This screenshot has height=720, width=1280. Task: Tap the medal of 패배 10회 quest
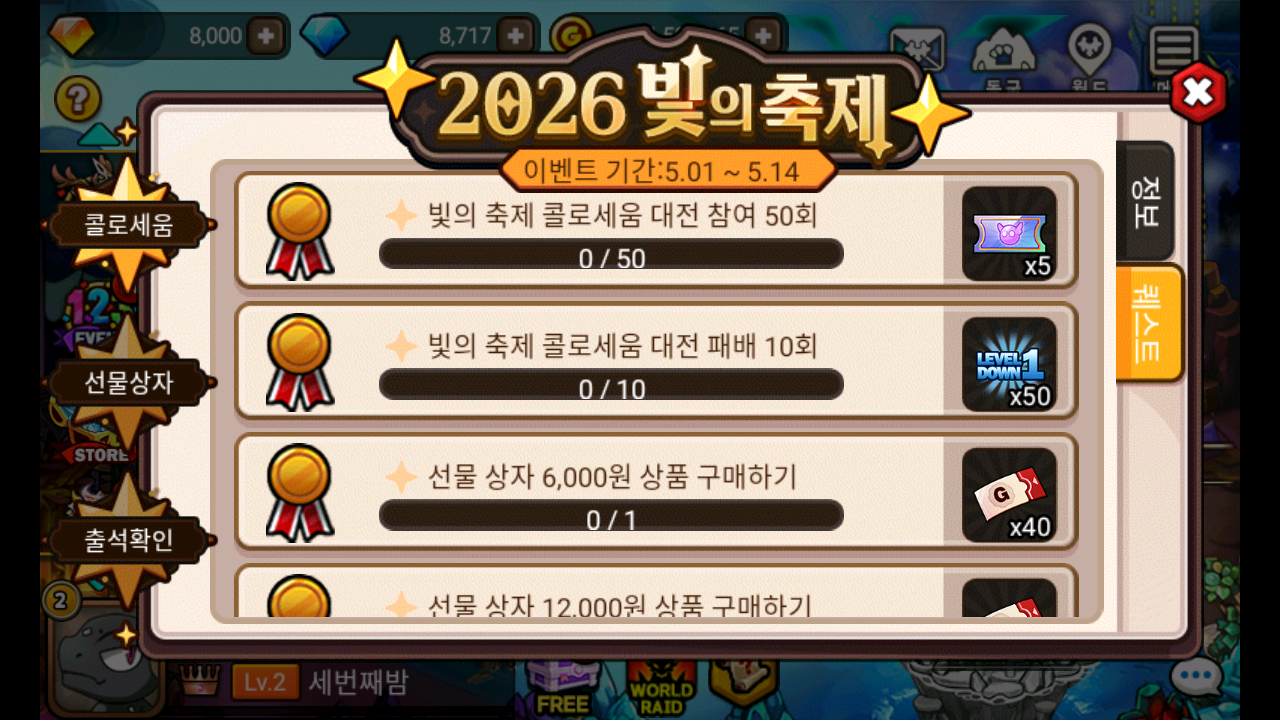coord(300,361)
